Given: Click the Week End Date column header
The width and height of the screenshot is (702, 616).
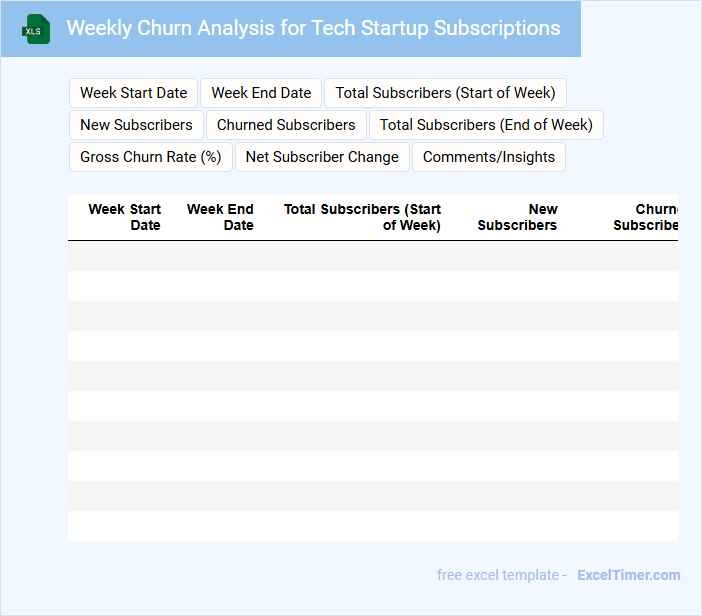Looking at the screenshot, I should (x=221, y=217).
